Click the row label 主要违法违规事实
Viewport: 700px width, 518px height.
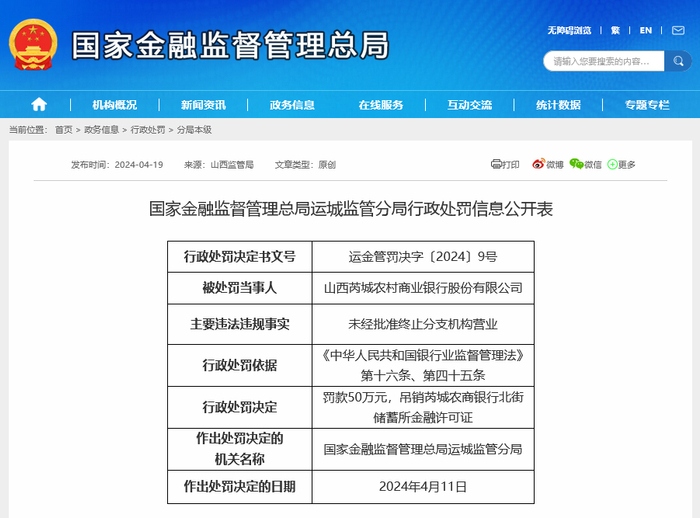tap(240, 324)
